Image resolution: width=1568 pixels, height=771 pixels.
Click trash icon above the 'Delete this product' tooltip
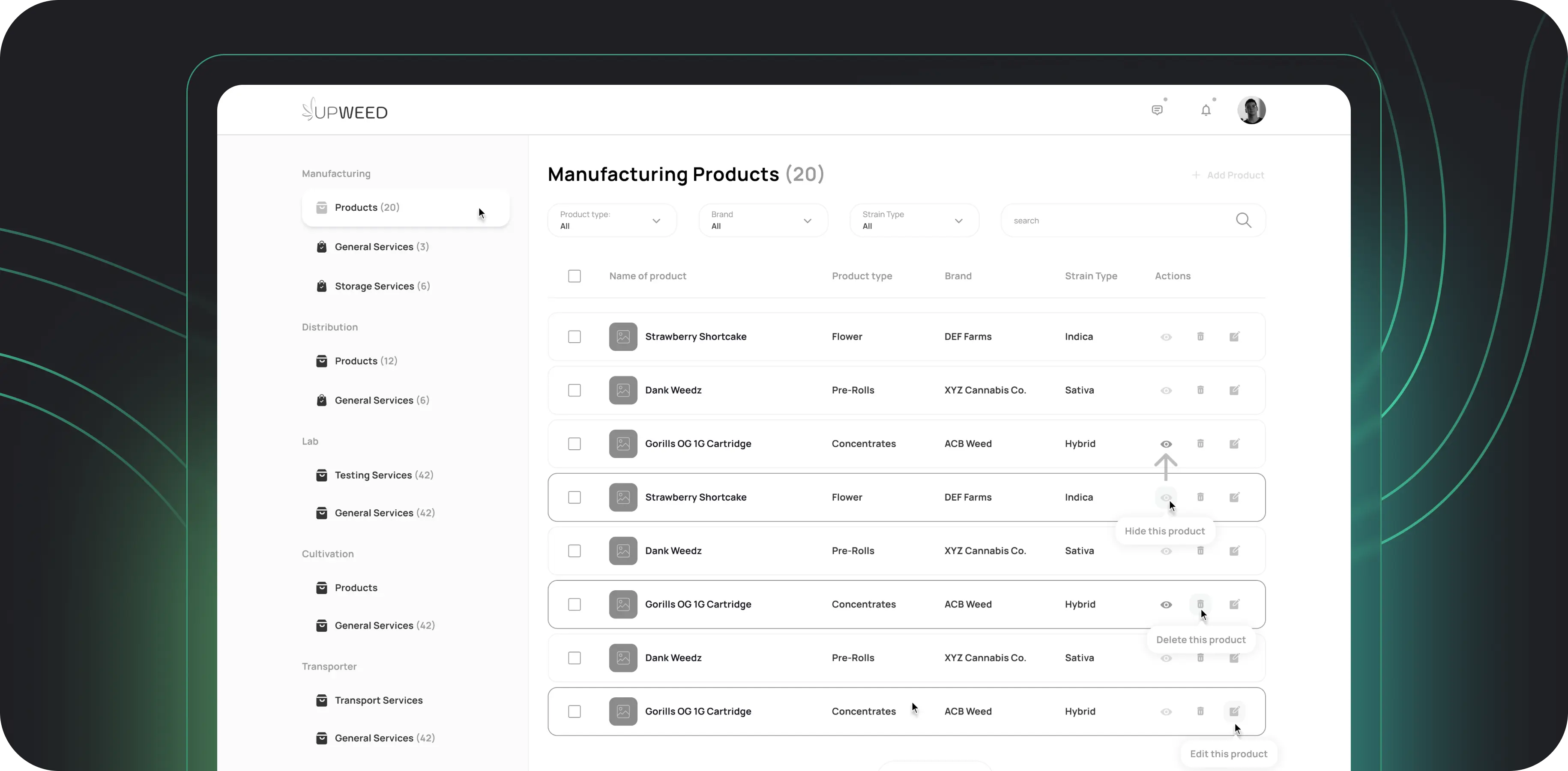[1200, 604]
